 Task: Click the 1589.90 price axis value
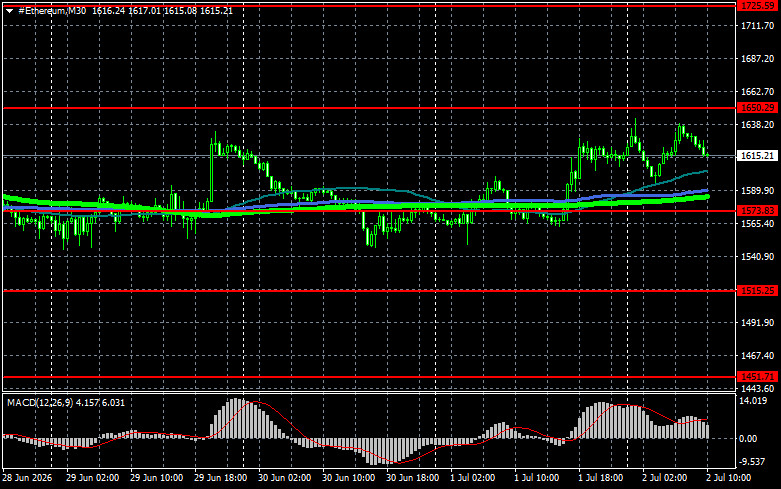tap(758, 191)
